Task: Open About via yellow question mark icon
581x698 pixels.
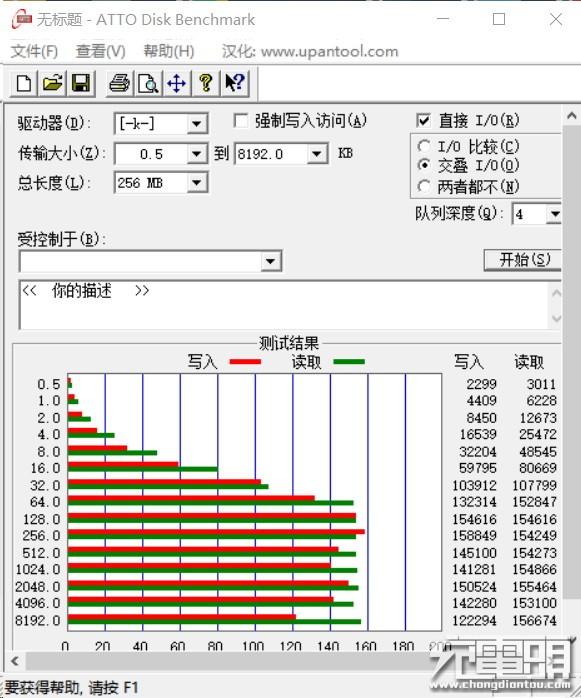Action: (205, 83)
